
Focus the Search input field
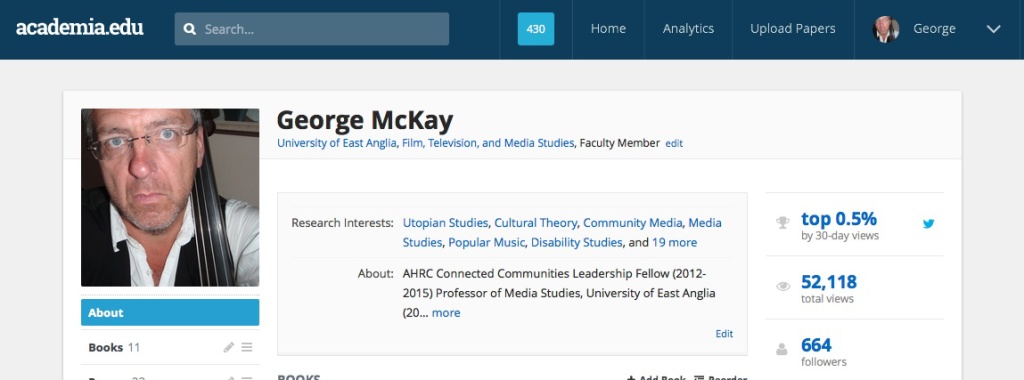tap(312, 29)
